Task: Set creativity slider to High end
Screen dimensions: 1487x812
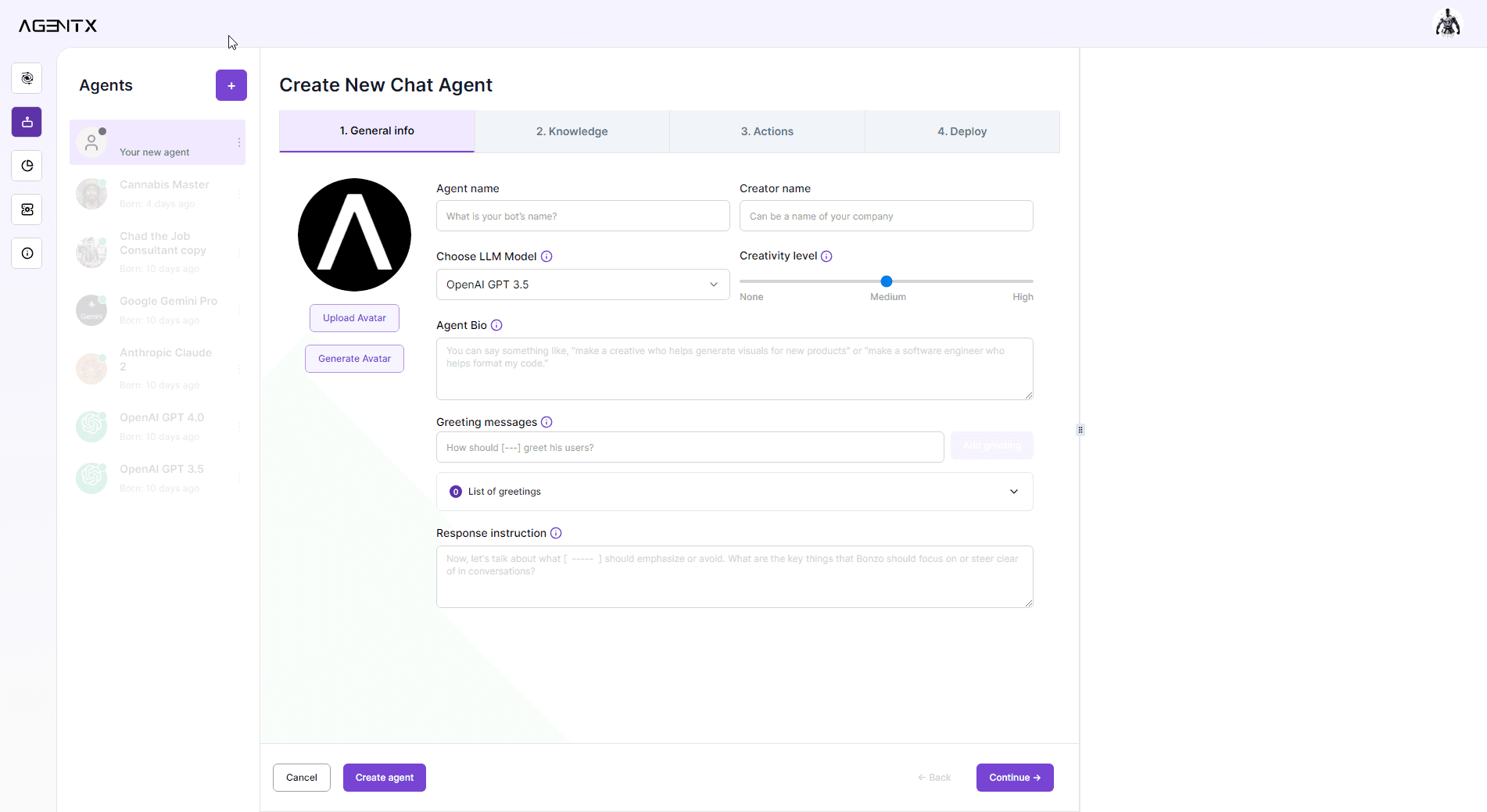Action: click(x=1032, y=281)
